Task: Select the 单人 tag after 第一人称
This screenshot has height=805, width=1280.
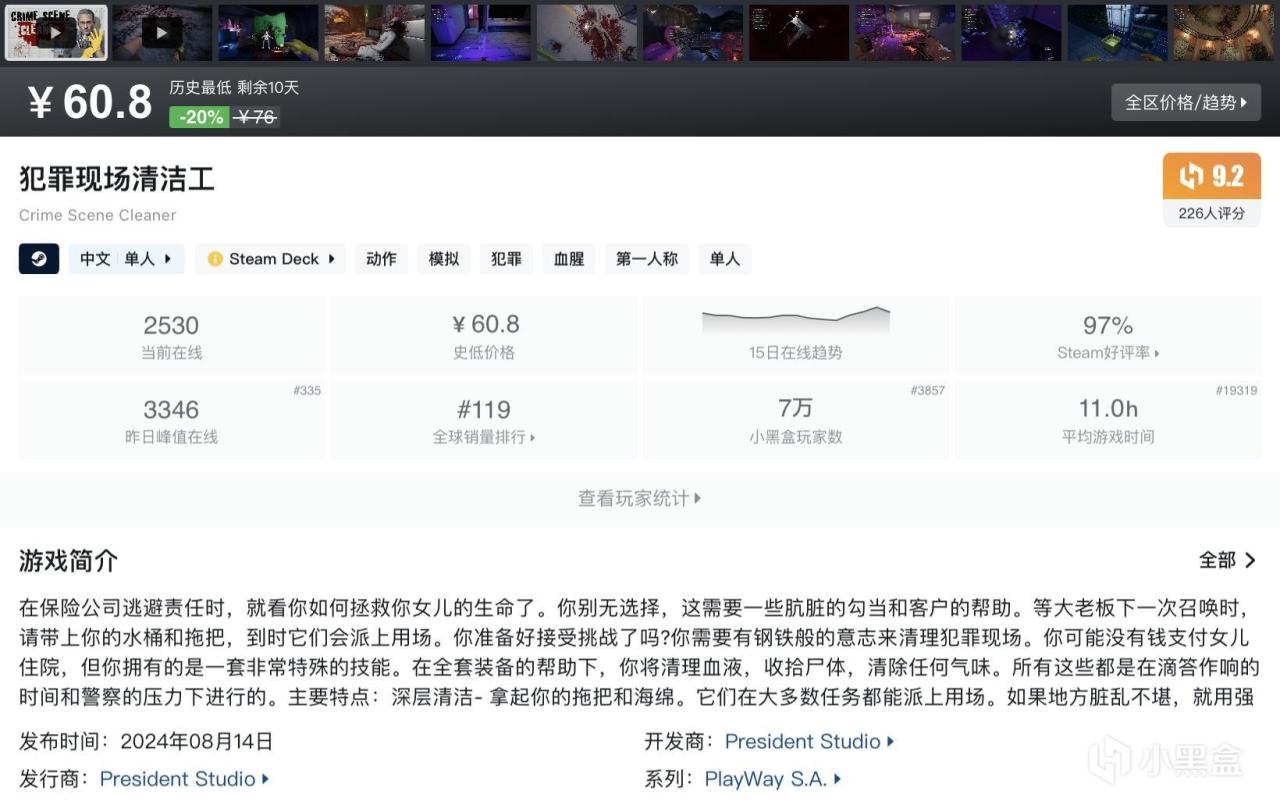Action: (x=725, y=259)
